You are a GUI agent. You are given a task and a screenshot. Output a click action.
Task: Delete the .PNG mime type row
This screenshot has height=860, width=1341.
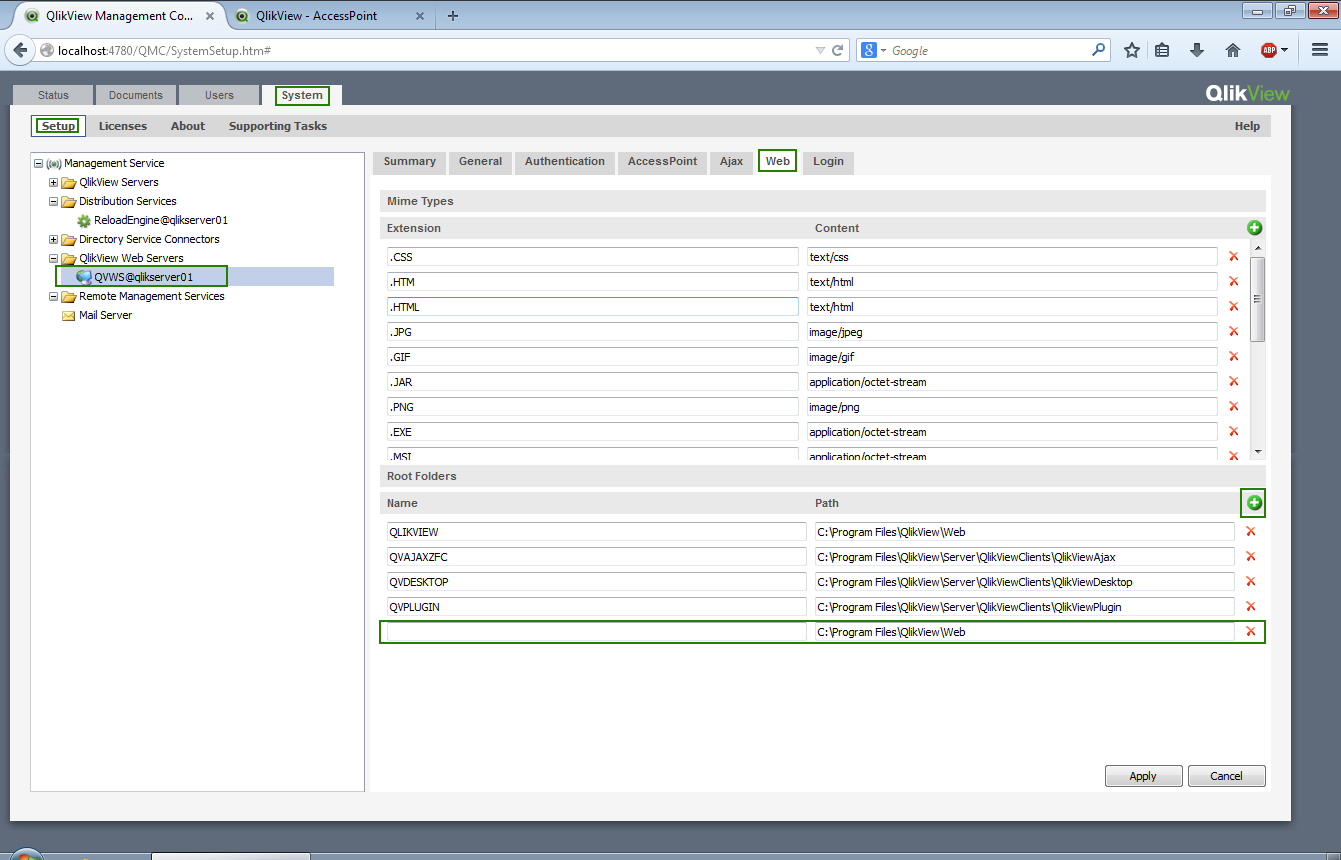(x=1233, y=407)
